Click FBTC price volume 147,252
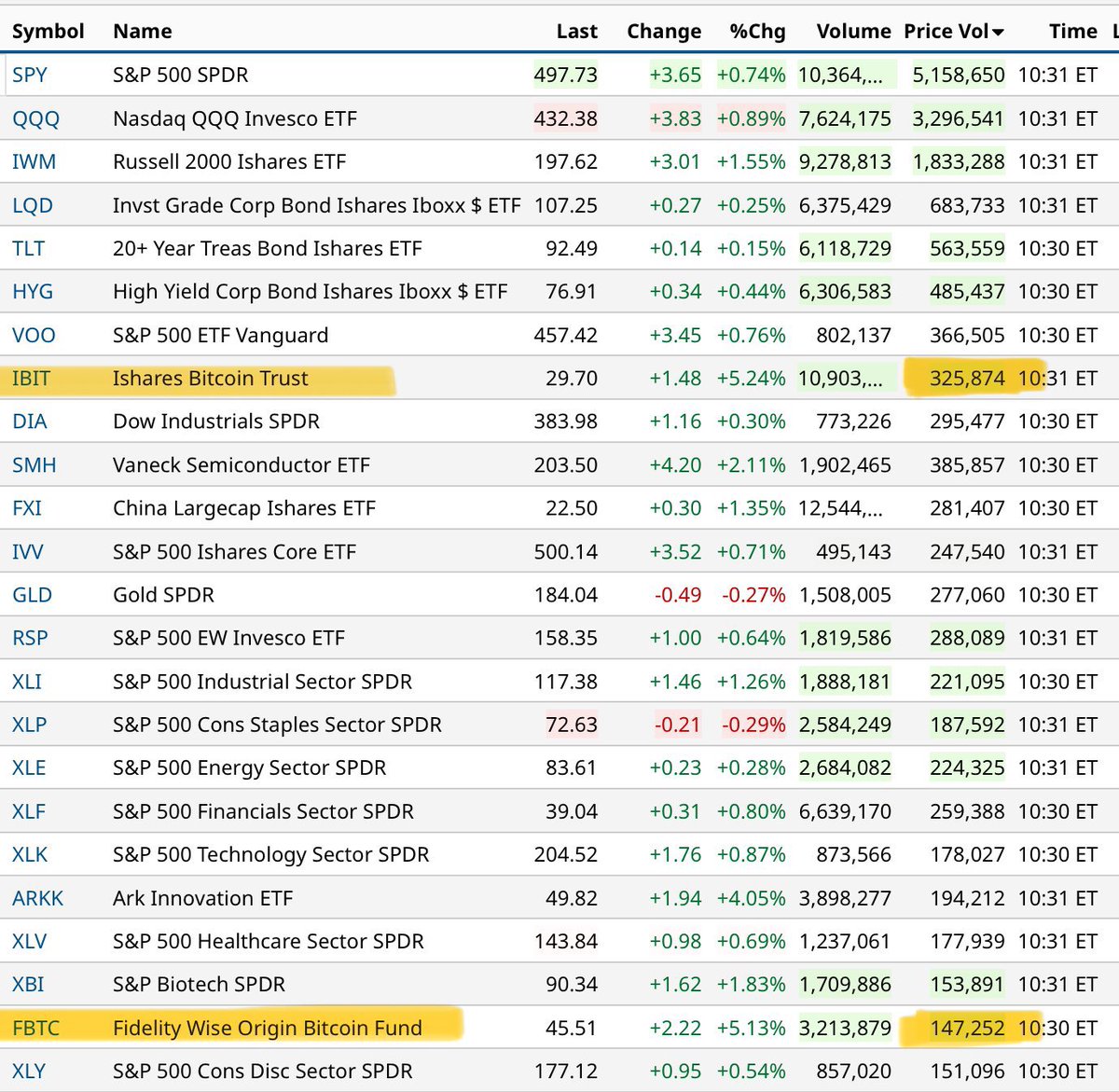Viewport: 1119px width, 1092px height. 968,1028
